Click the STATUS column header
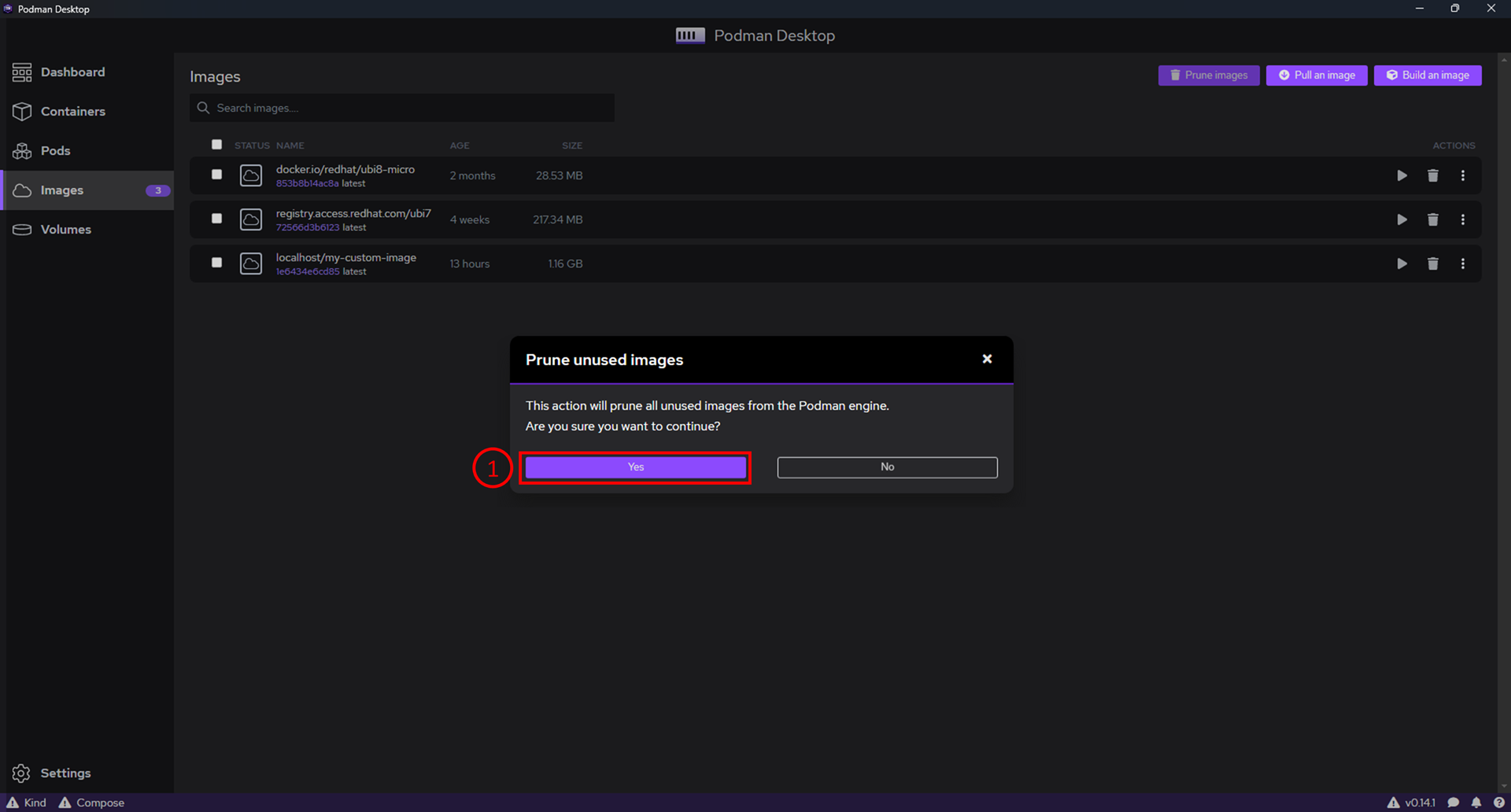Screen dimensions: 1511x812 click(x=252, y=146)
